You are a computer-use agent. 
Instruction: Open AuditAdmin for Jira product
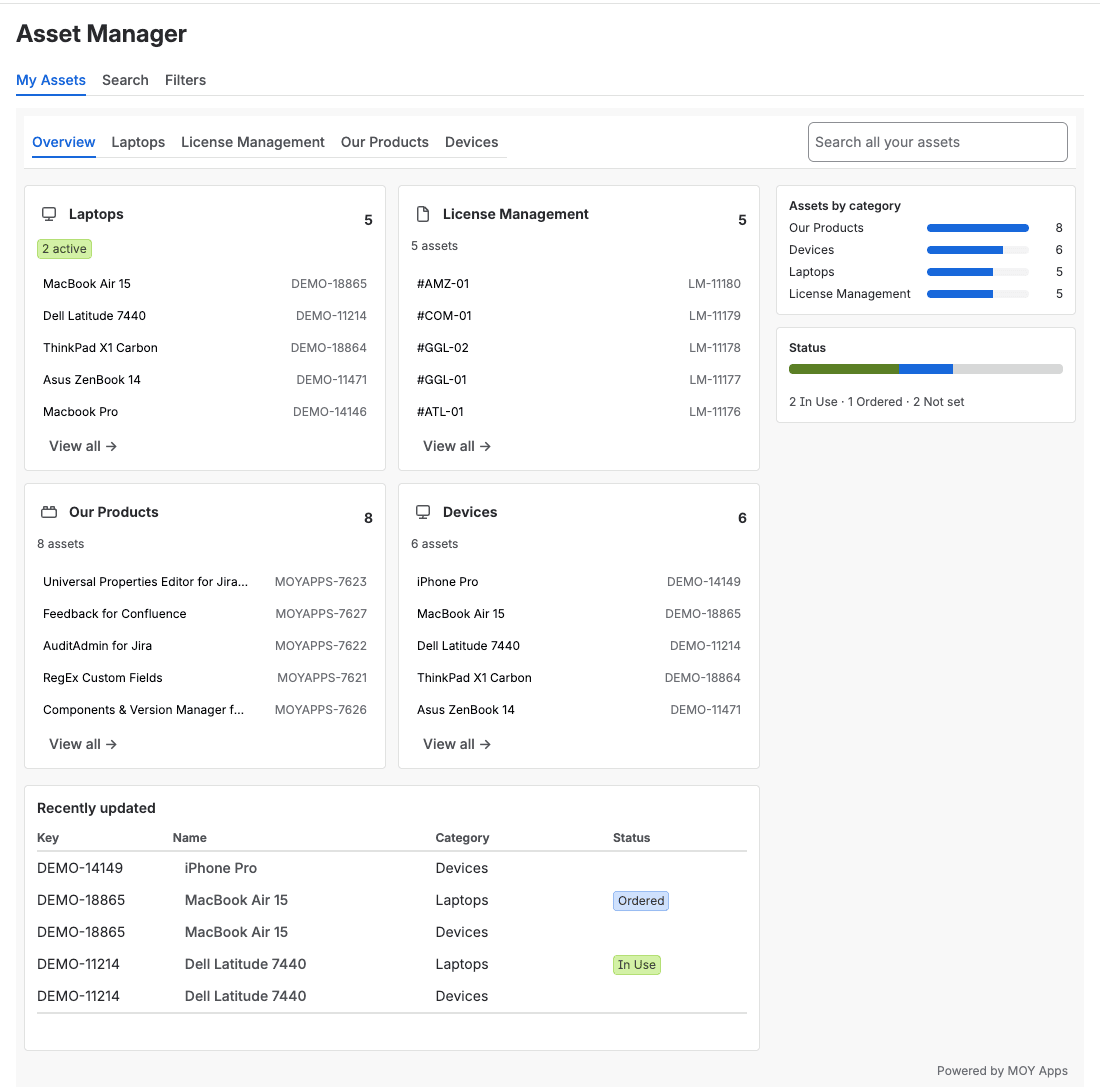pyautogui.click(x=205, y=646)
